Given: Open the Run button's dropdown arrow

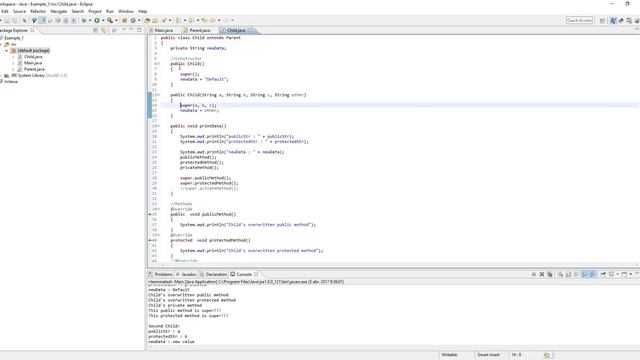Looking at the screenshot, I should [x=103, y=20].
